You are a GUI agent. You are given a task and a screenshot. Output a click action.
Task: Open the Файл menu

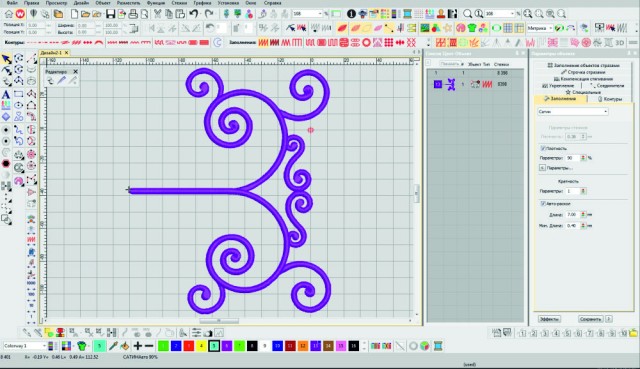pos(12,3)
